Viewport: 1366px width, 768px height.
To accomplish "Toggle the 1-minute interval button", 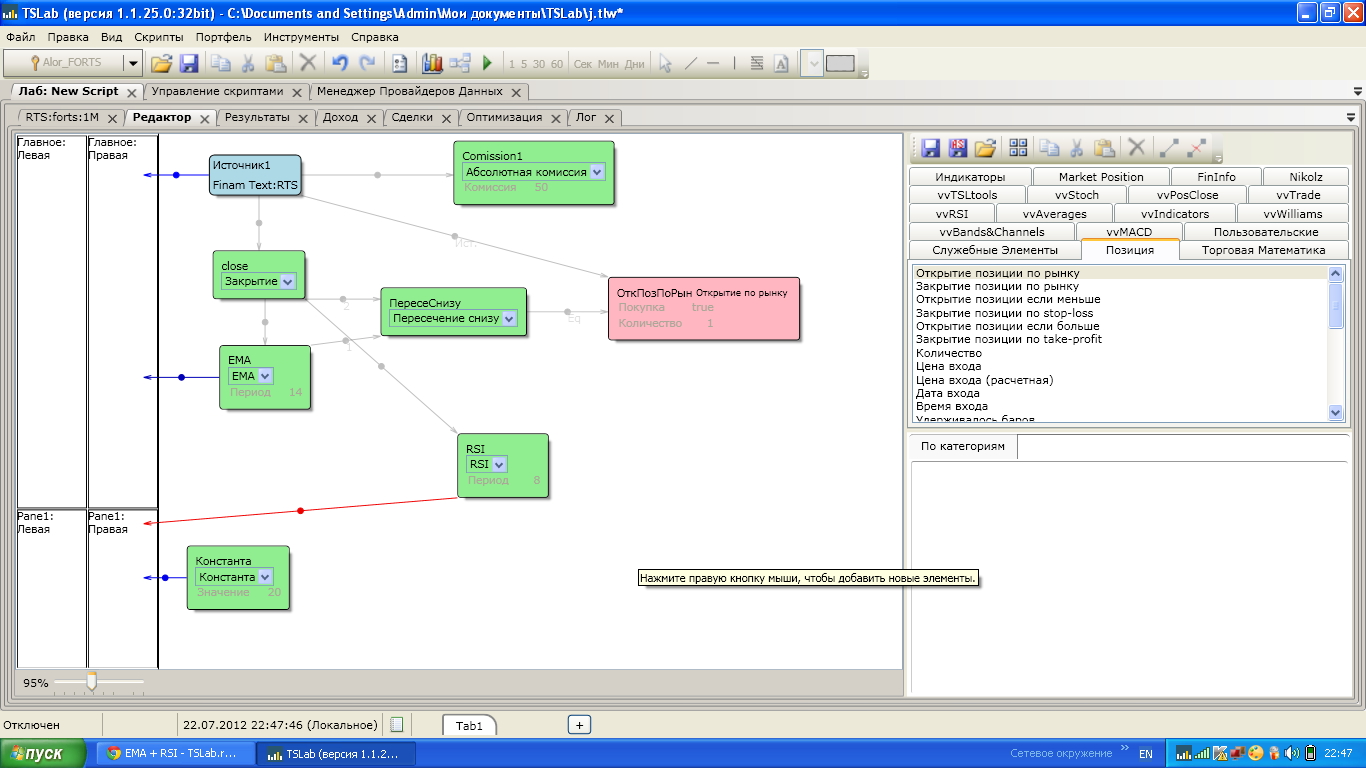I will (x=512, y=64).
